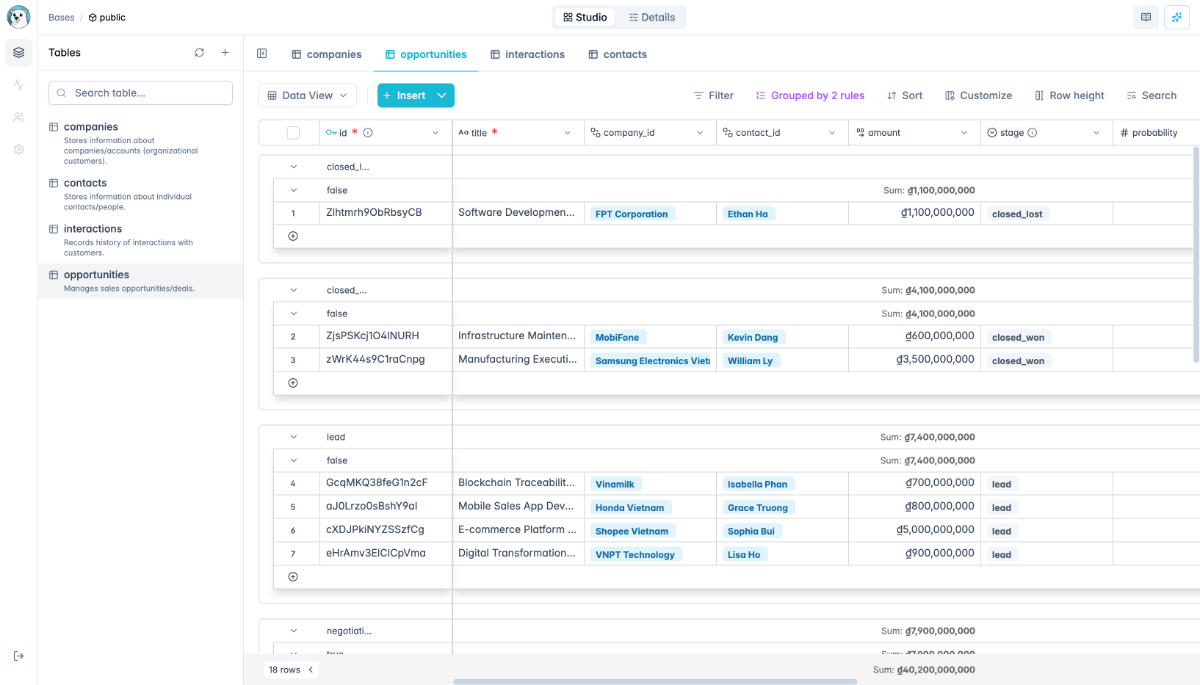
Task: Open the companies tab
Action: click(326, 54)
